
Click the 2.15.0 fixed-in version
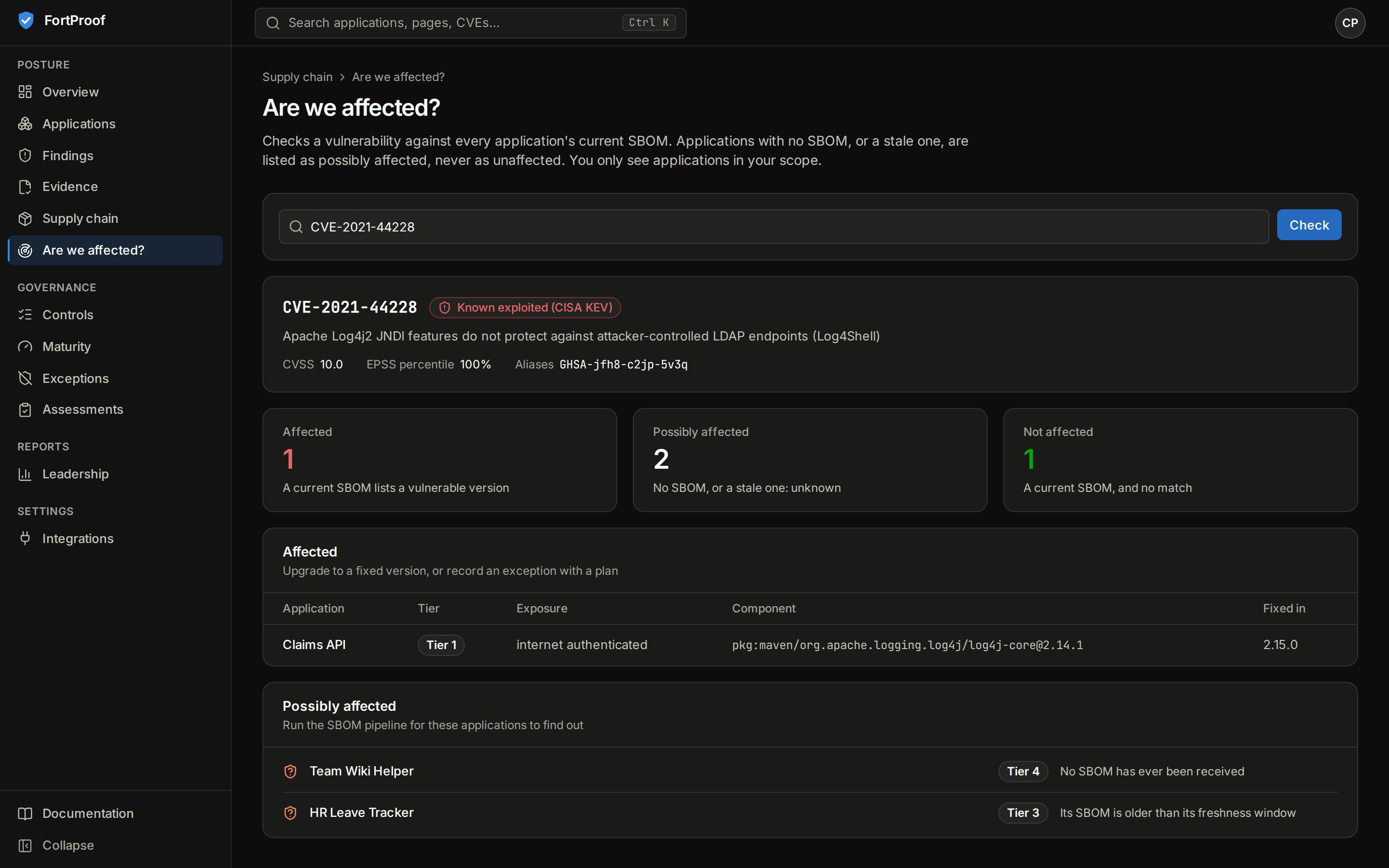pos(1280,645)
